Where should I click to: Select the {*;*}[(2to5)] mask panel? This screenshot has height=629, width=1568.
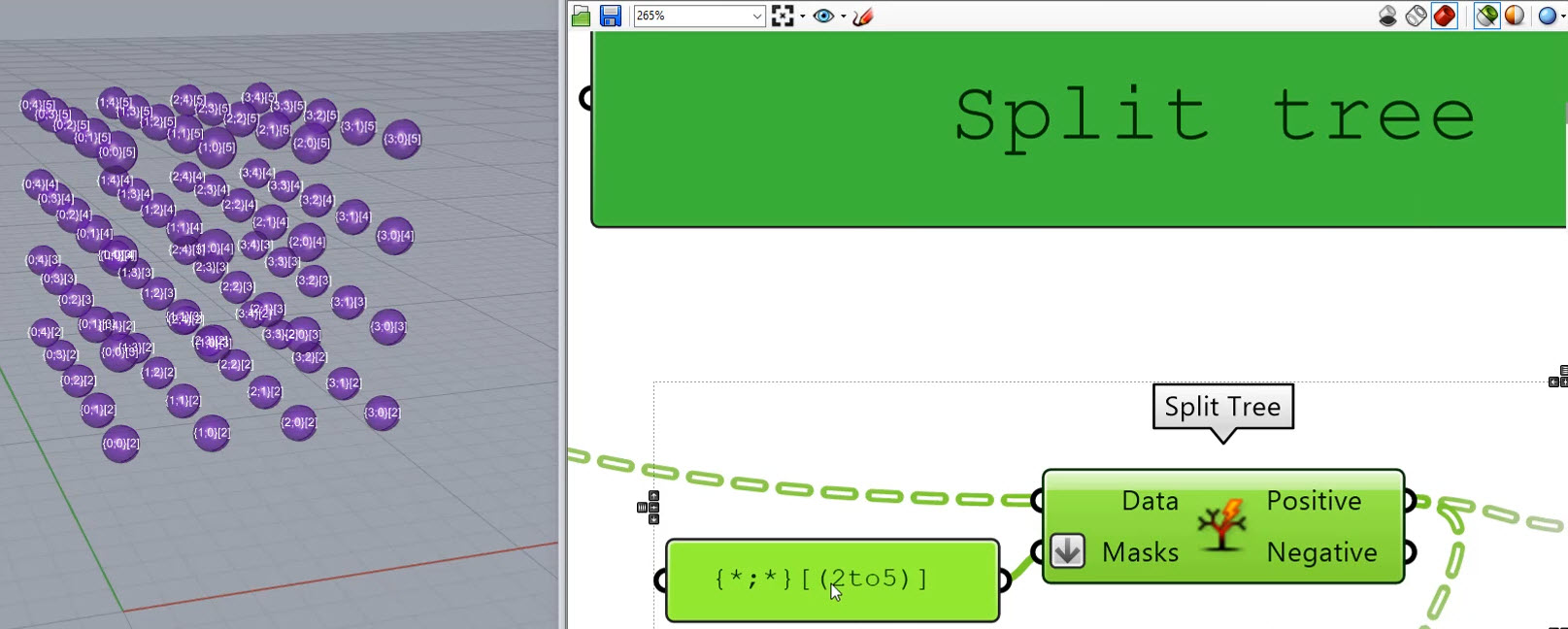tap(832, 579)
